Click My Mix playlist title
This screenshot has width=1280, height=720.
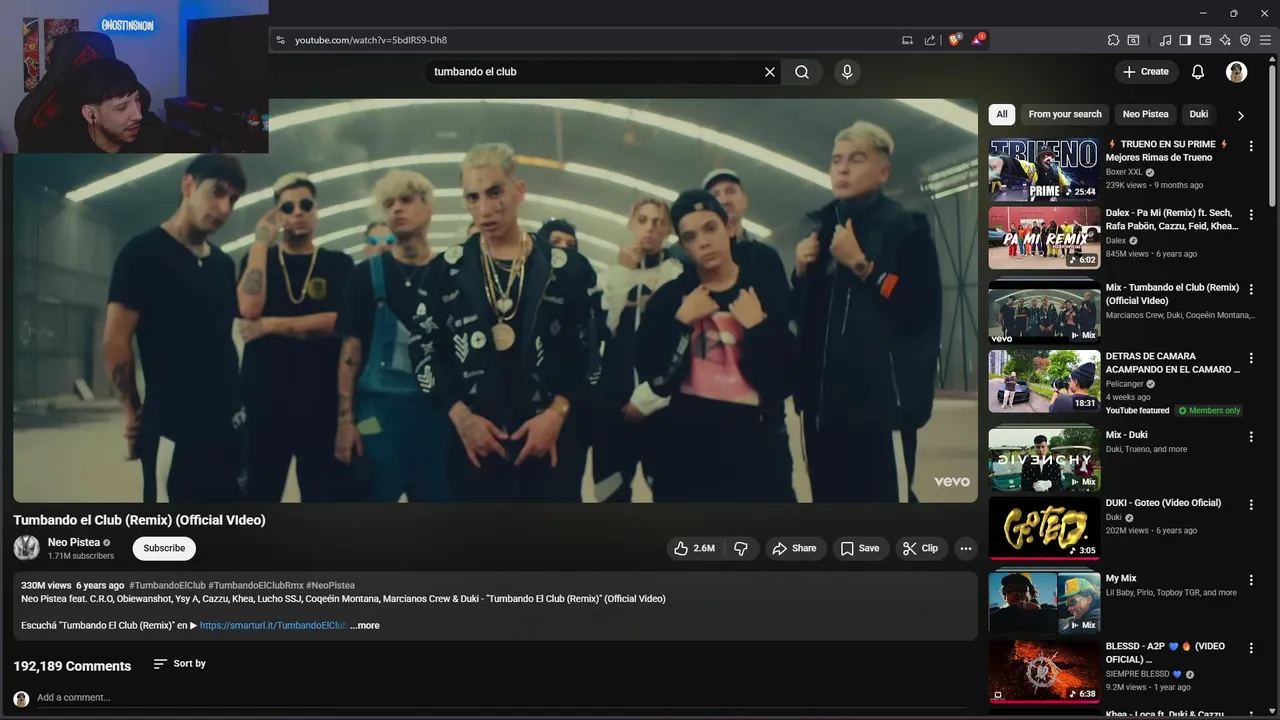point(1121,578)
